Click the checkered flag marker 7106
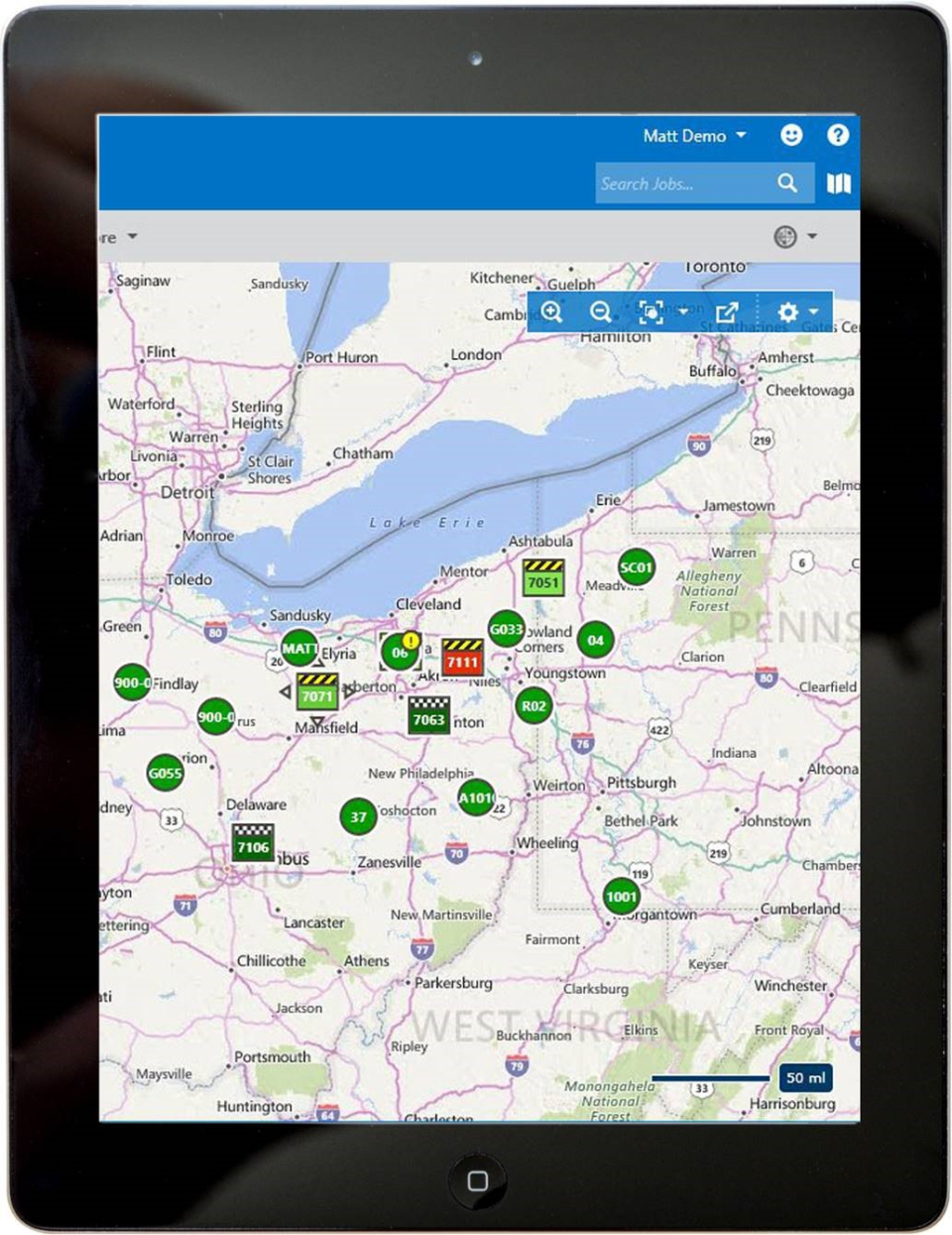This screenshot has width=952, height=1235. coord(254,841)
